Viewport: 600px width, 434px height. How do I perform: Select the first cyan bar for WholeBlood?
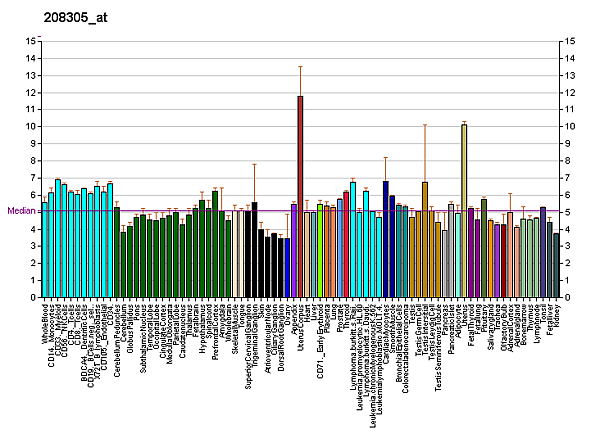coord(45,249)
